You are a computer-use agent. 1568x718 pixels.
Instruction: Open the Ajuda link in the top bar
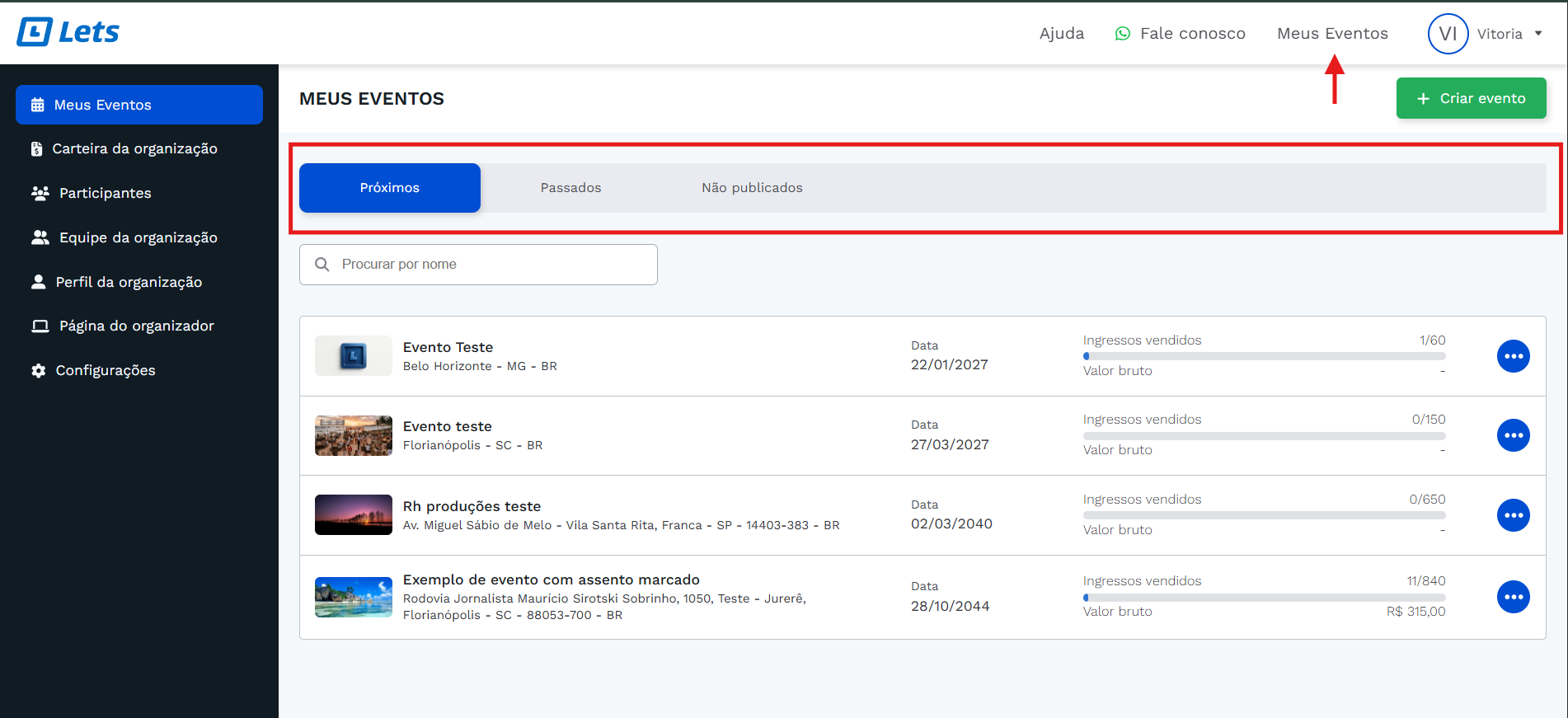(x=1061, y=34)
